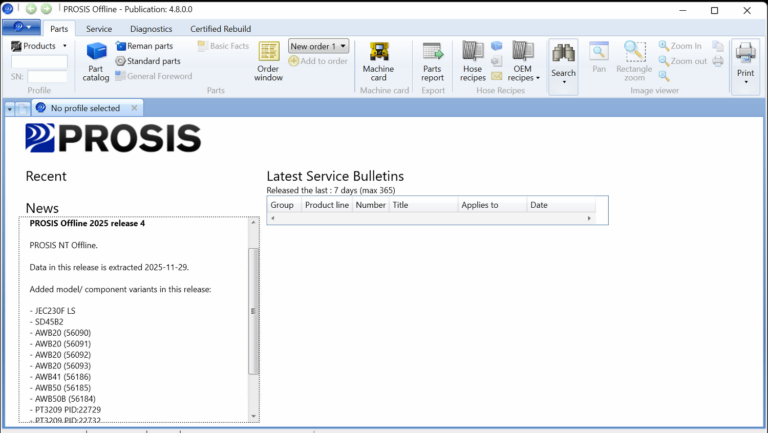The height and width of the screenshot is (433, 768).
Task: Open Hose recipes
Action: (x=473, y=62)
